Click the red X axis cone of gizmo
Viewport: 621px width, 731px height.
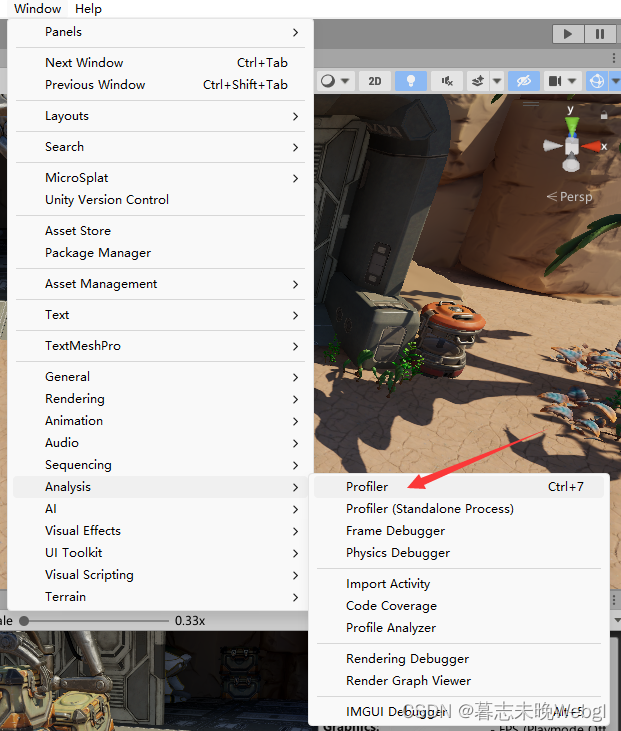(591, 146)
